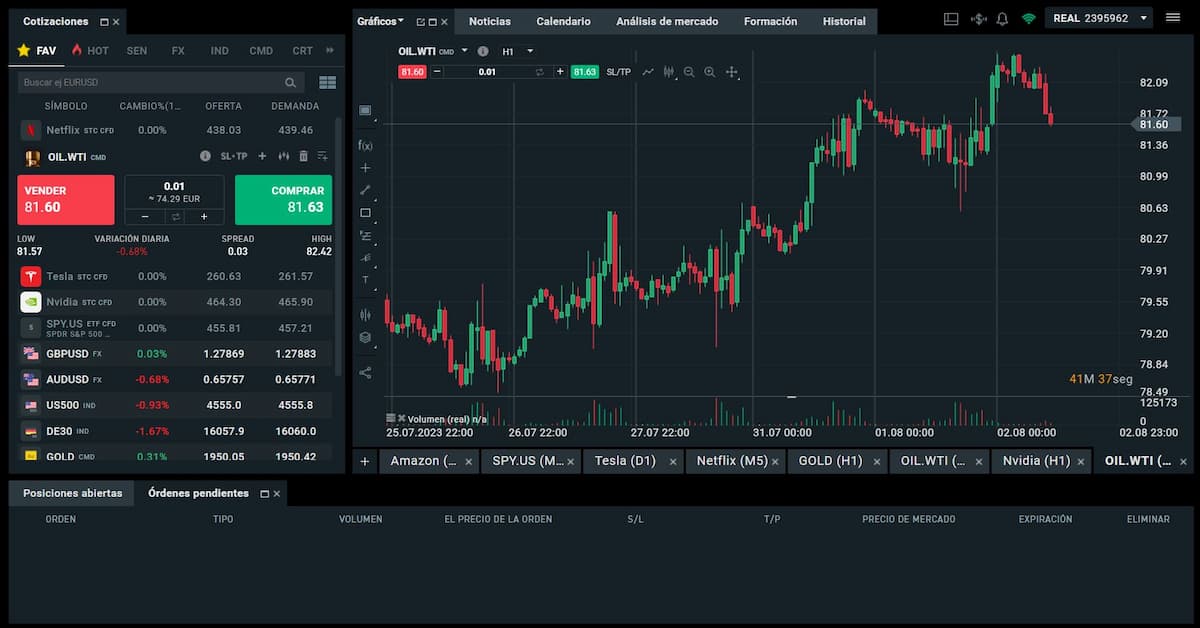Viewport: 1200px width, 628px height.
Task: Zoom in the chart
Action: pos(710,72)
